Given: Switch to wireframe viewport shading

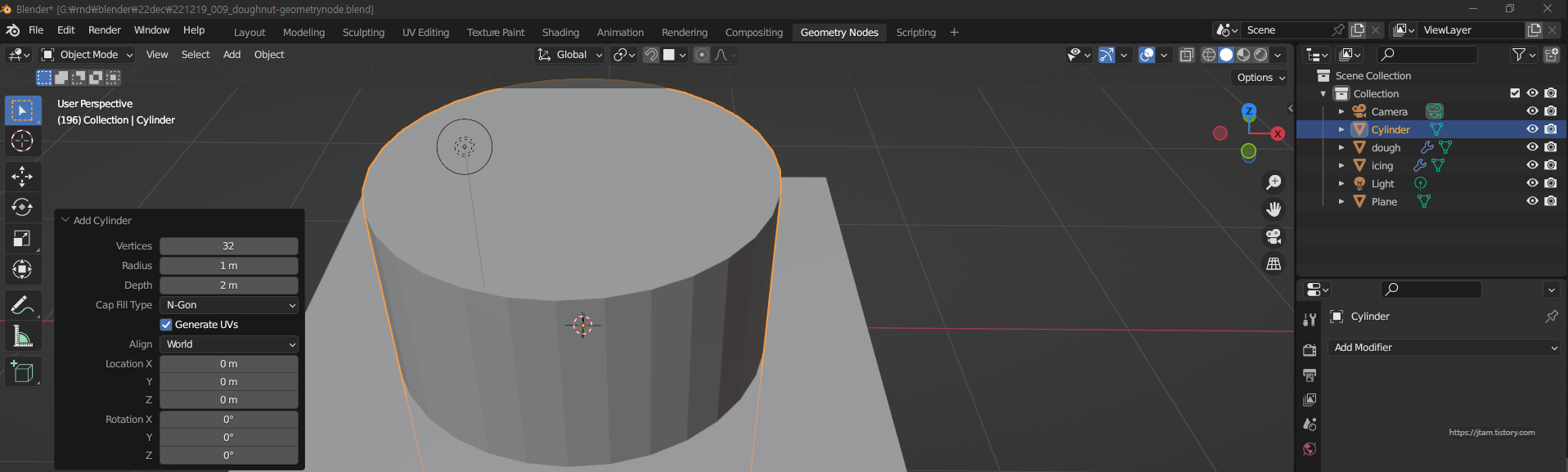Looking at the screenshot, I should point(1208,55).
